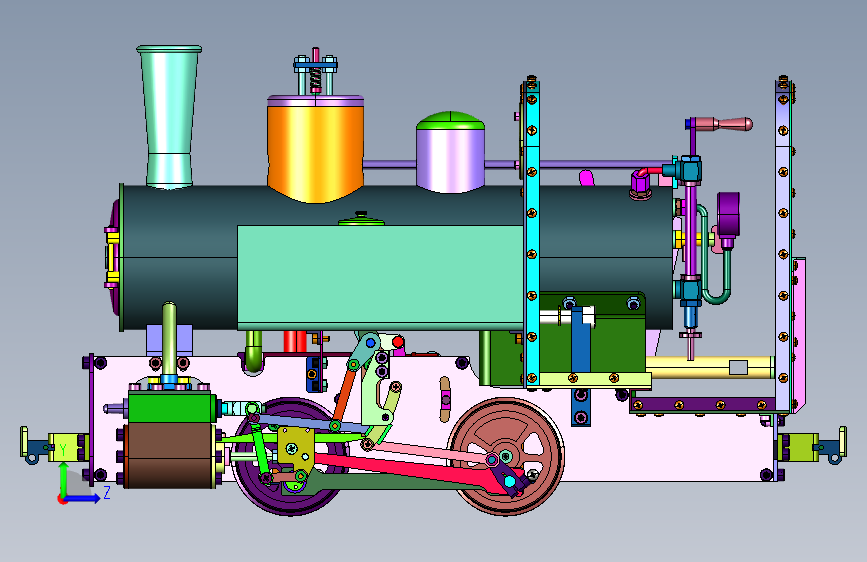
Task: Click the 'Z' axis label
Action: pyautogui.click(x=107, y=492)
